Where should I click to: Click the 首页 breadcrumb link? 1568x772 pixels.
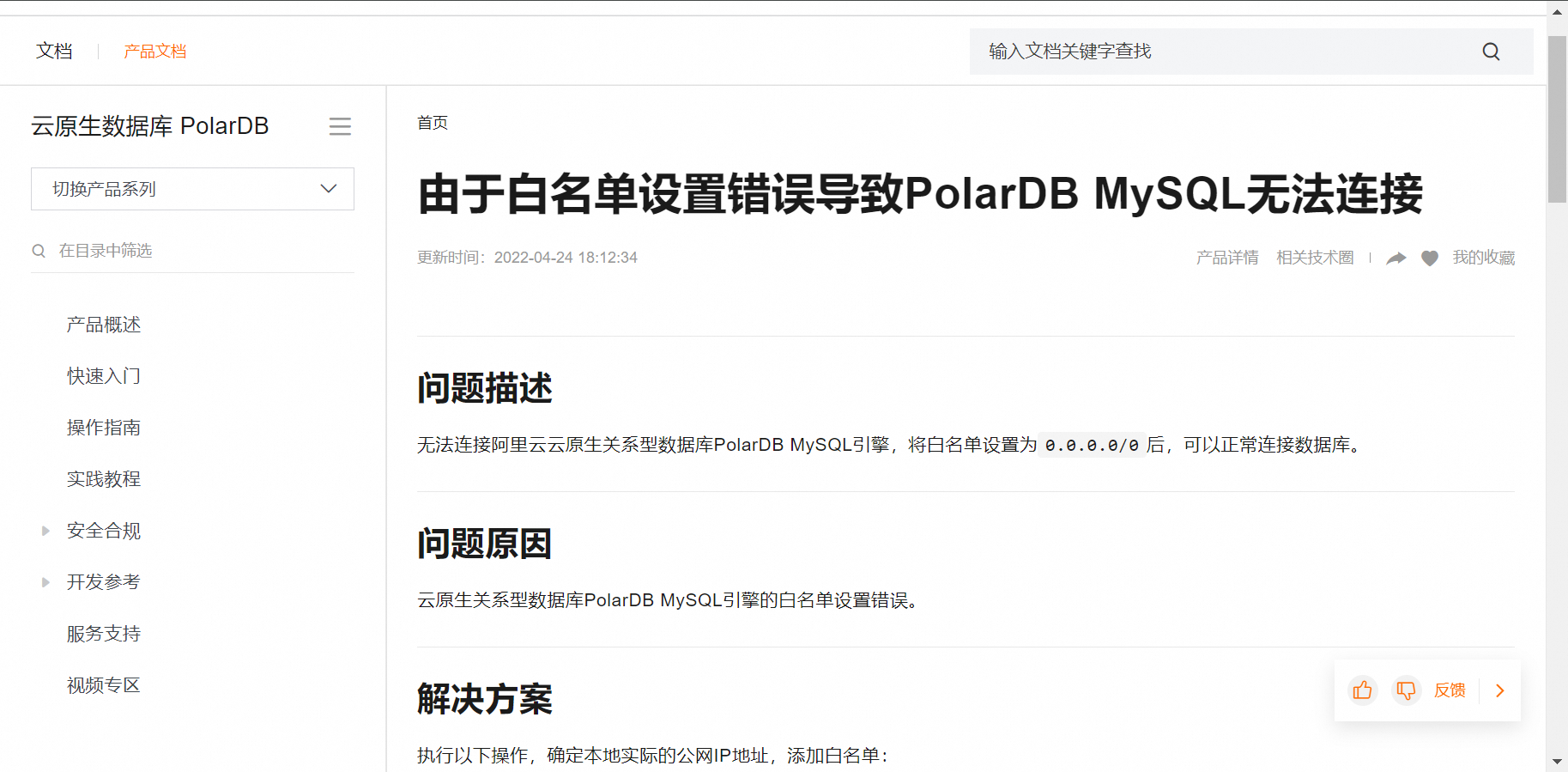pyautogui.click(x=433, y=123)
